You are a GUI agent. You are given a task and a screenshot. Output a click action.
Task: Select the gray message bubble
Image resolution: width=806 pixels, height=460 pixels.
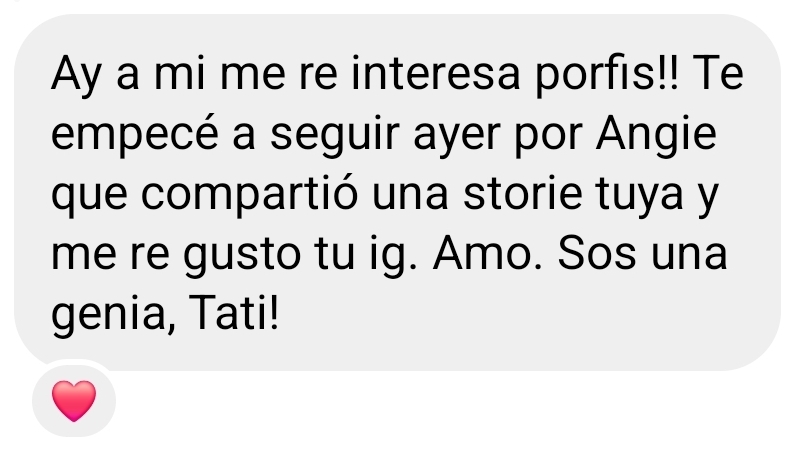pos(397,192)
